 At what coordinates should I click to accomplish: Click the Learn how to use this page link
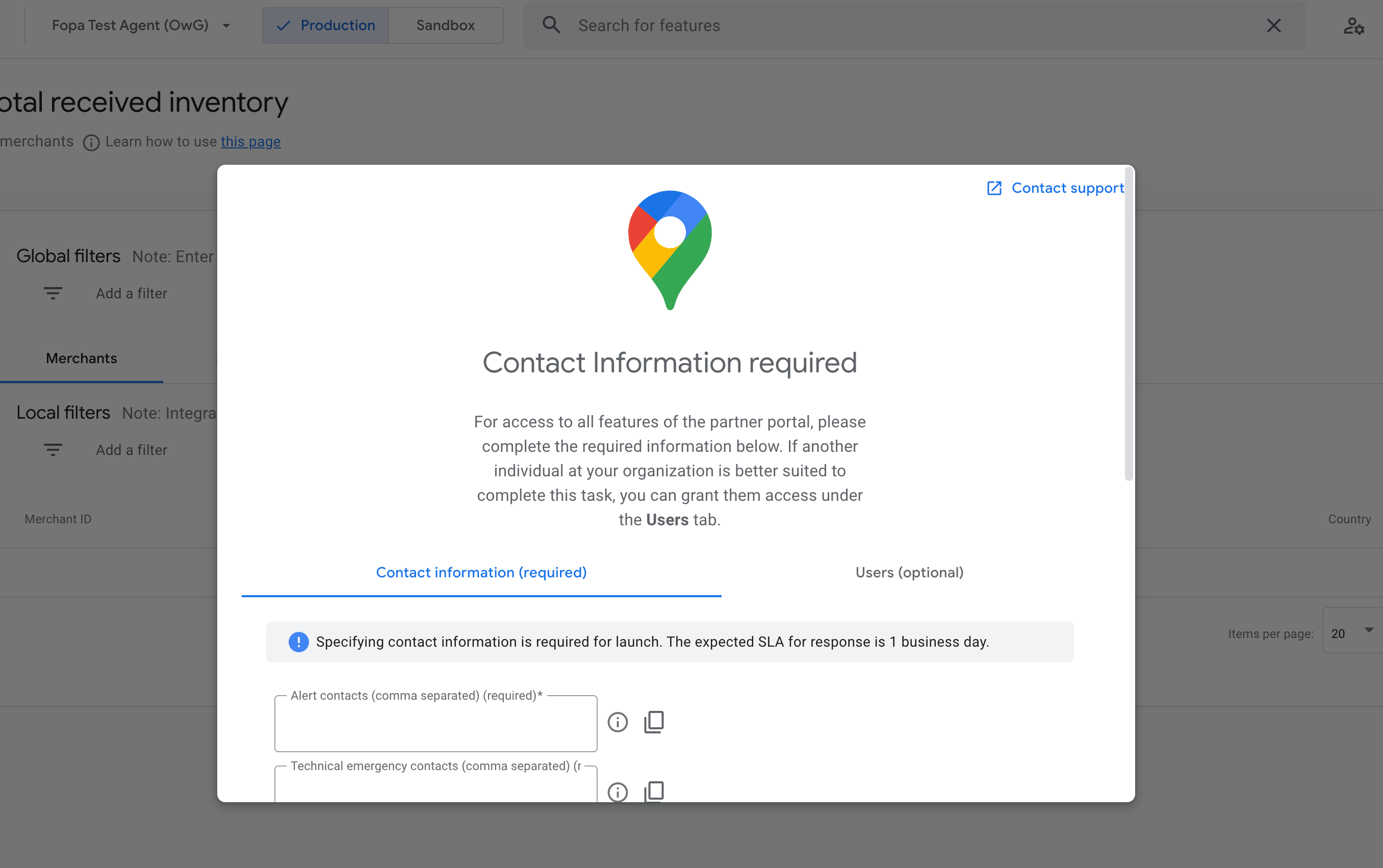point(250,141)
